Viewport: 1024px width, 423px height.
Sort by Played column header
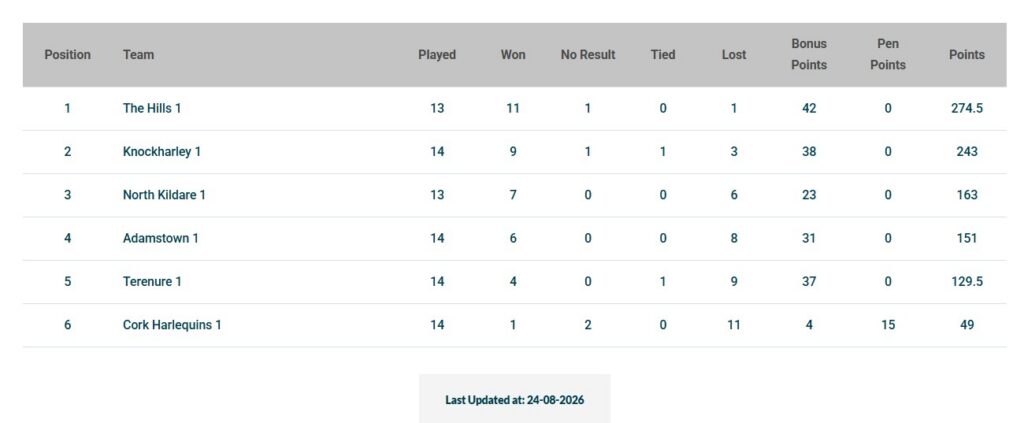(x=437, y=55)
